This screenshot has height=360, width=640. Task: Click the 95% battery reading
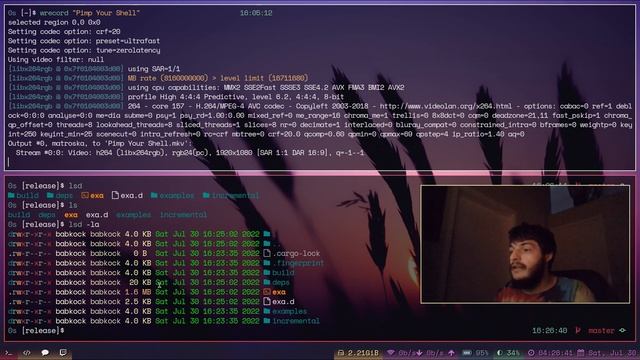[482, 353]
